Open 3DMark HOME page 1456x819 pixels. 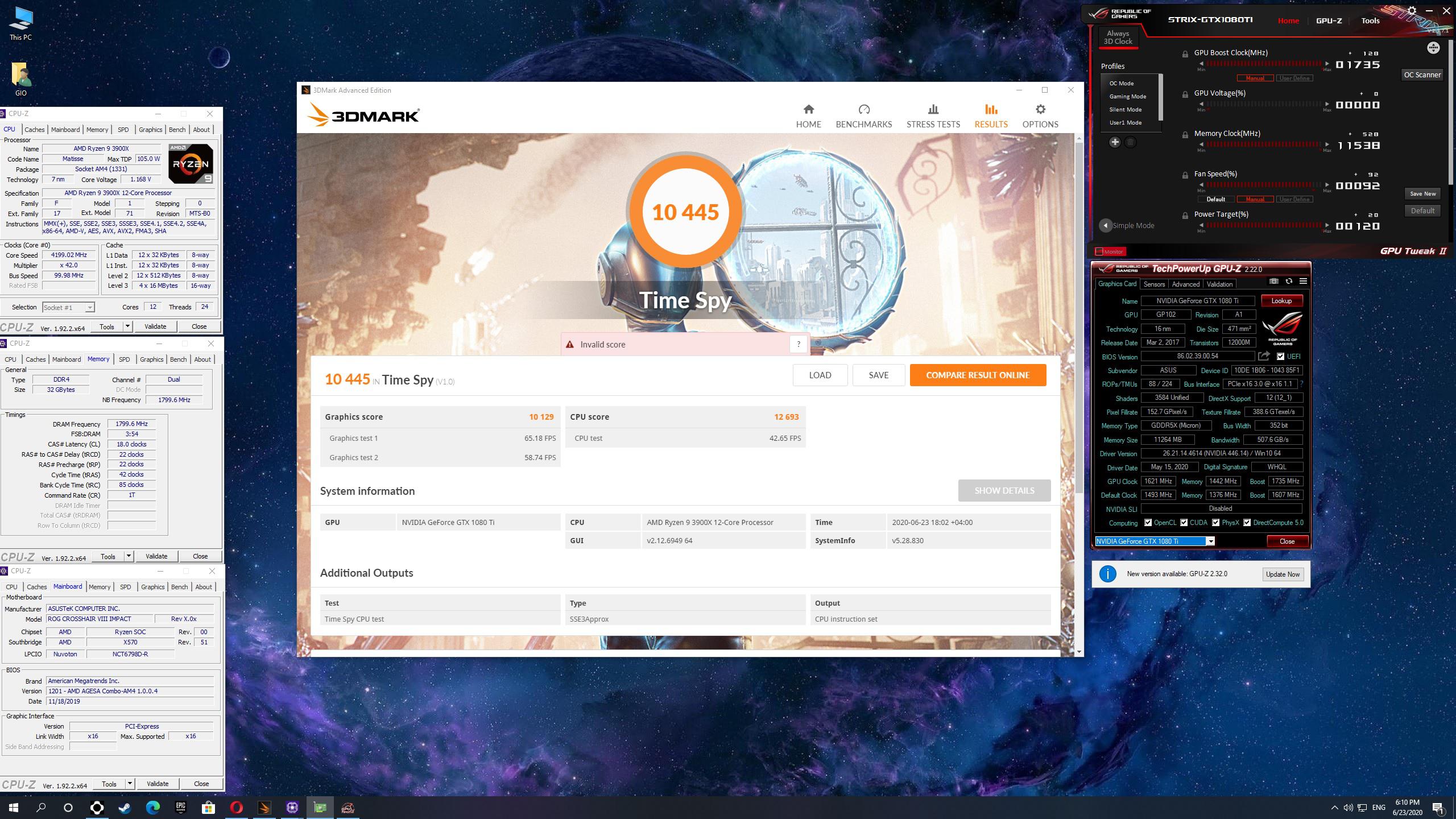(808, 116)
